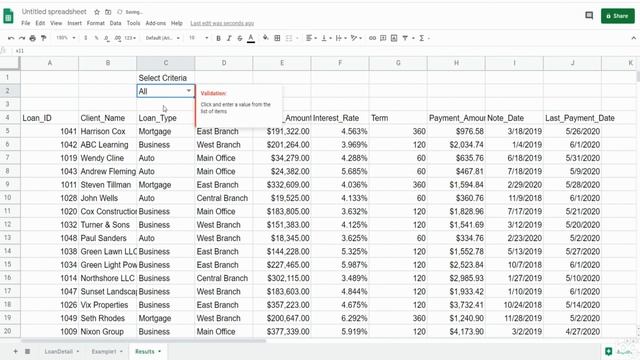The height and width of the screenshot is (360, 640).
Task: Select column header H
Action: [x=456, y=63]
